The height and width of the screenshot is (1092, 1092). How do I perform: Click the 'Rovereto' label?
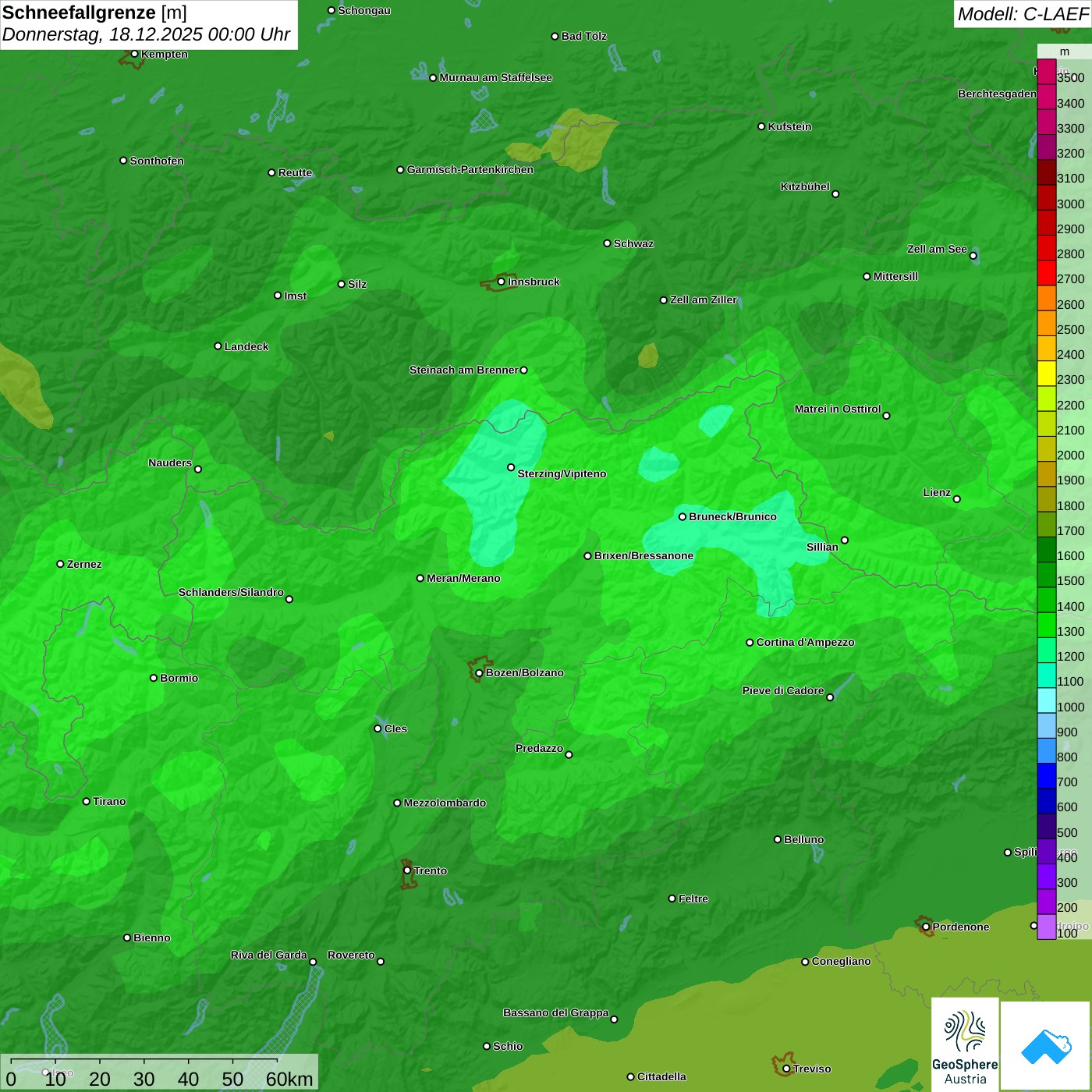coord(351,955)
